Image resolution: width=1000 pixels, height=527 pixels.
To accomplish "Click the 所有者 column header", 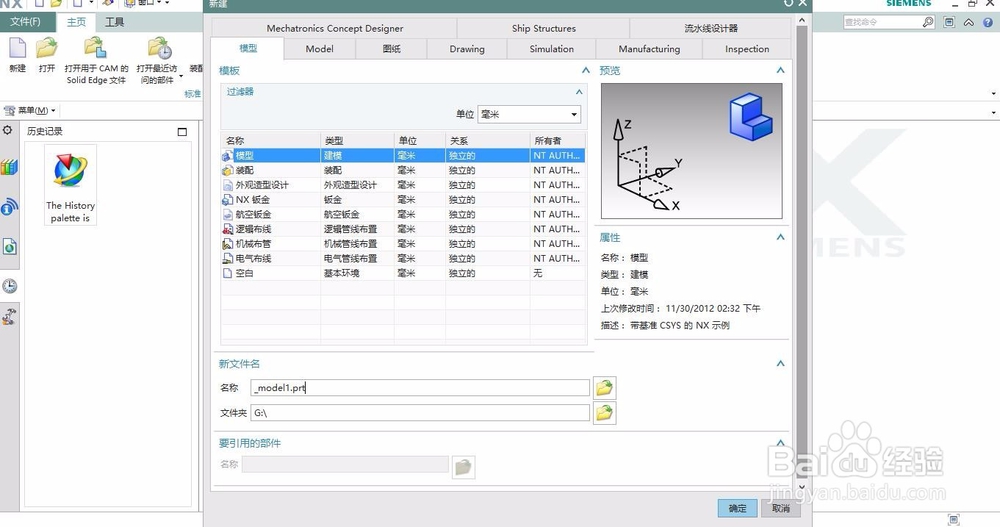I will pyautogui.click(x=557, y=140).
